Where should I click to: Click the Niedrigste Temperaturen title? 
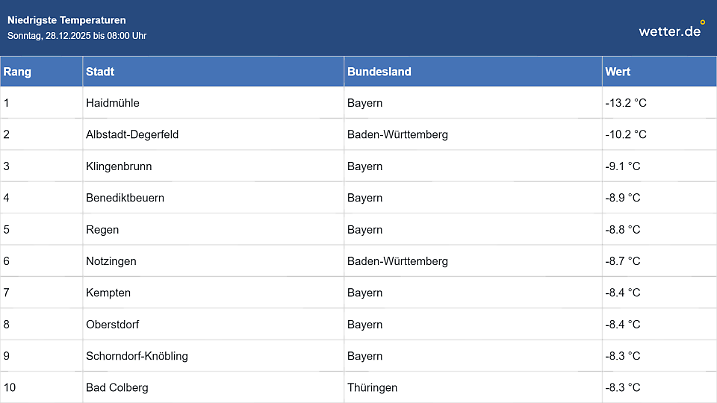[67, 20]
